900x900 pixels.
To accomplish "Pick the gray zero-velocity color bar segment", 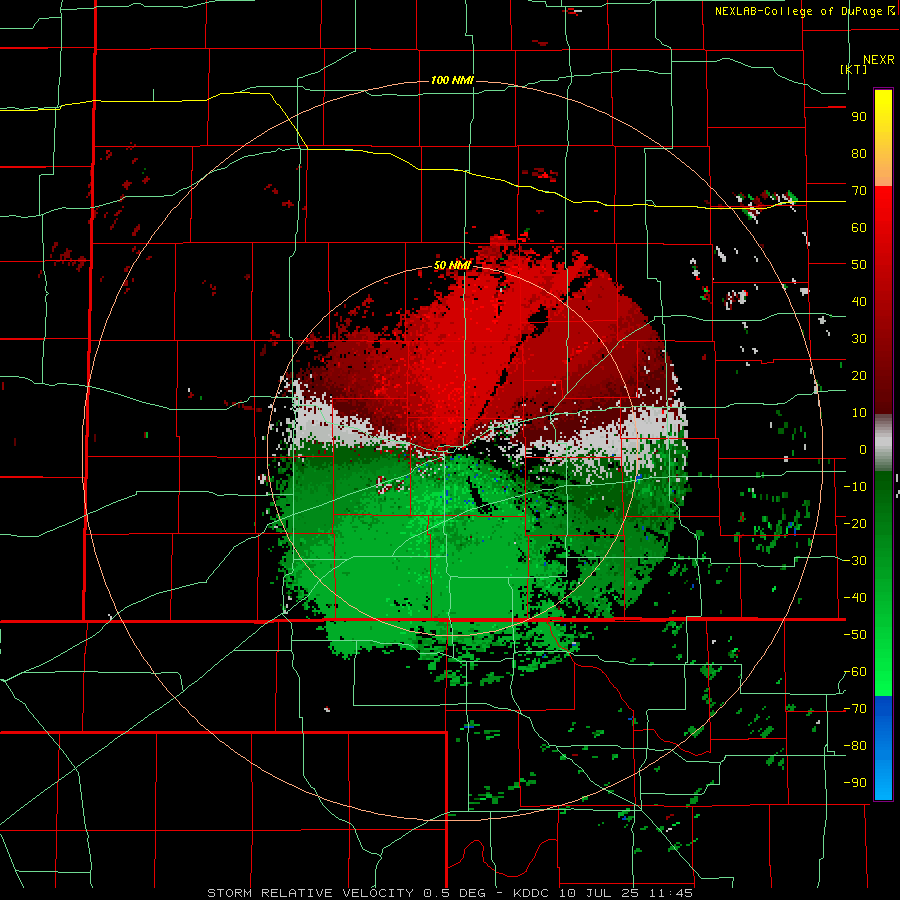I will click(x=883, y=443).
